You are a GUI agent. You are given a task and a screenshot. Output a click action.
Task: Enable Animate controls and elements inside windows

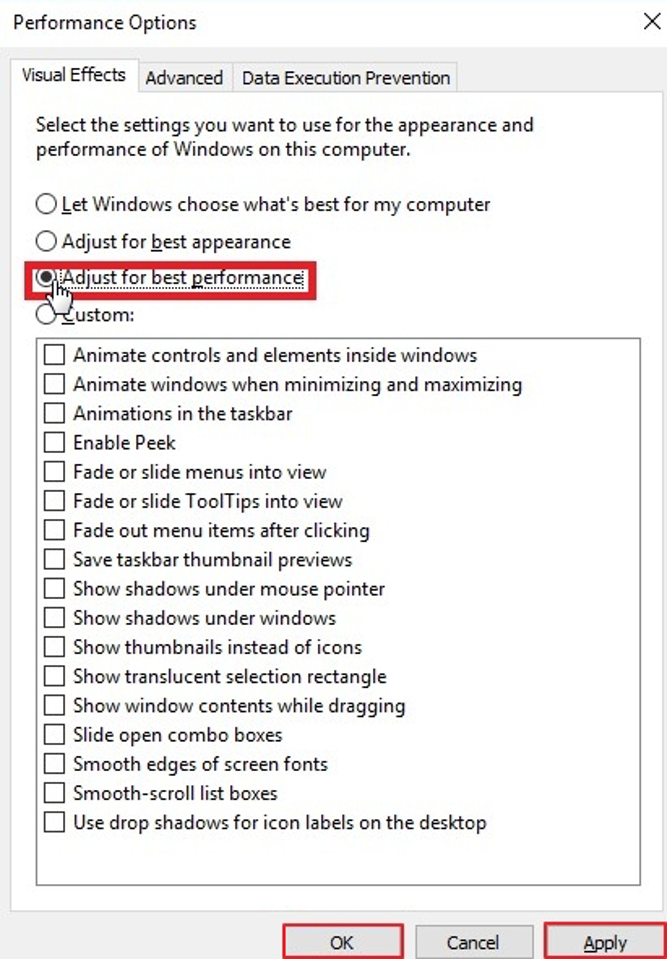pos(55,355)
